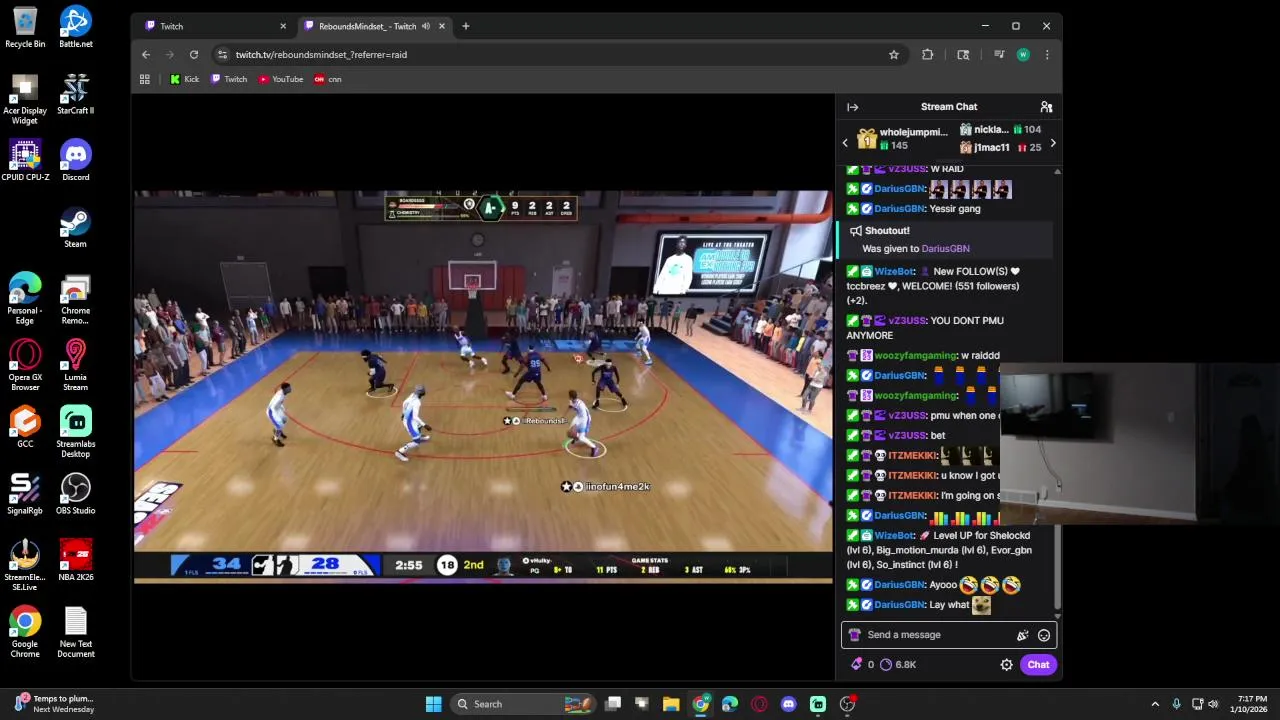The height and width of the screenshot is (720, 1280).
Task: Open the Kick bookmark
Action: [x=184, y=79]
